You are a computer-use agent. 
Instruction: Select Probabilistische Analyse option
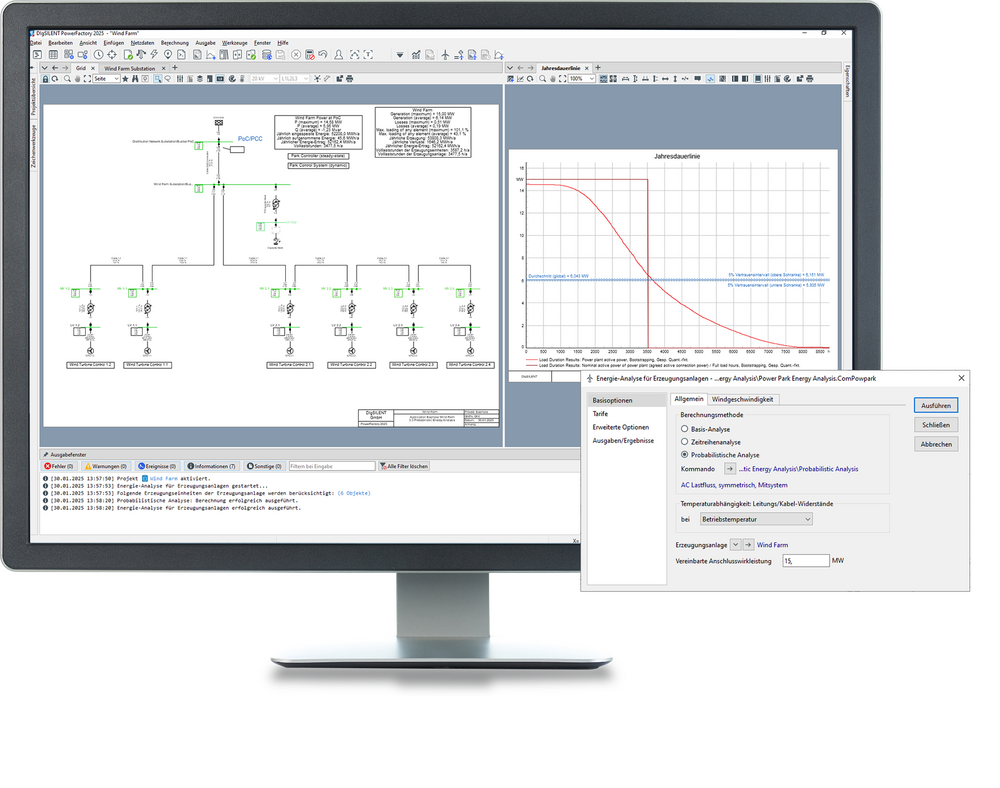684,454
